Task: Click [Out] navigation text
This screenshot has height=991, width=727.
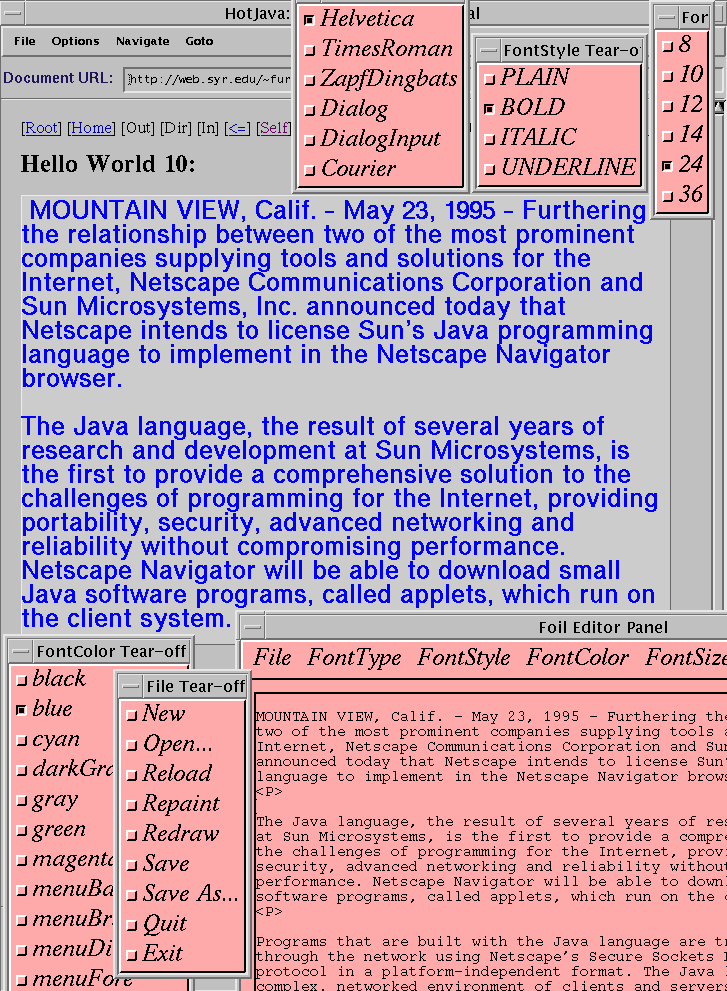Action: [x=138, y=128]
